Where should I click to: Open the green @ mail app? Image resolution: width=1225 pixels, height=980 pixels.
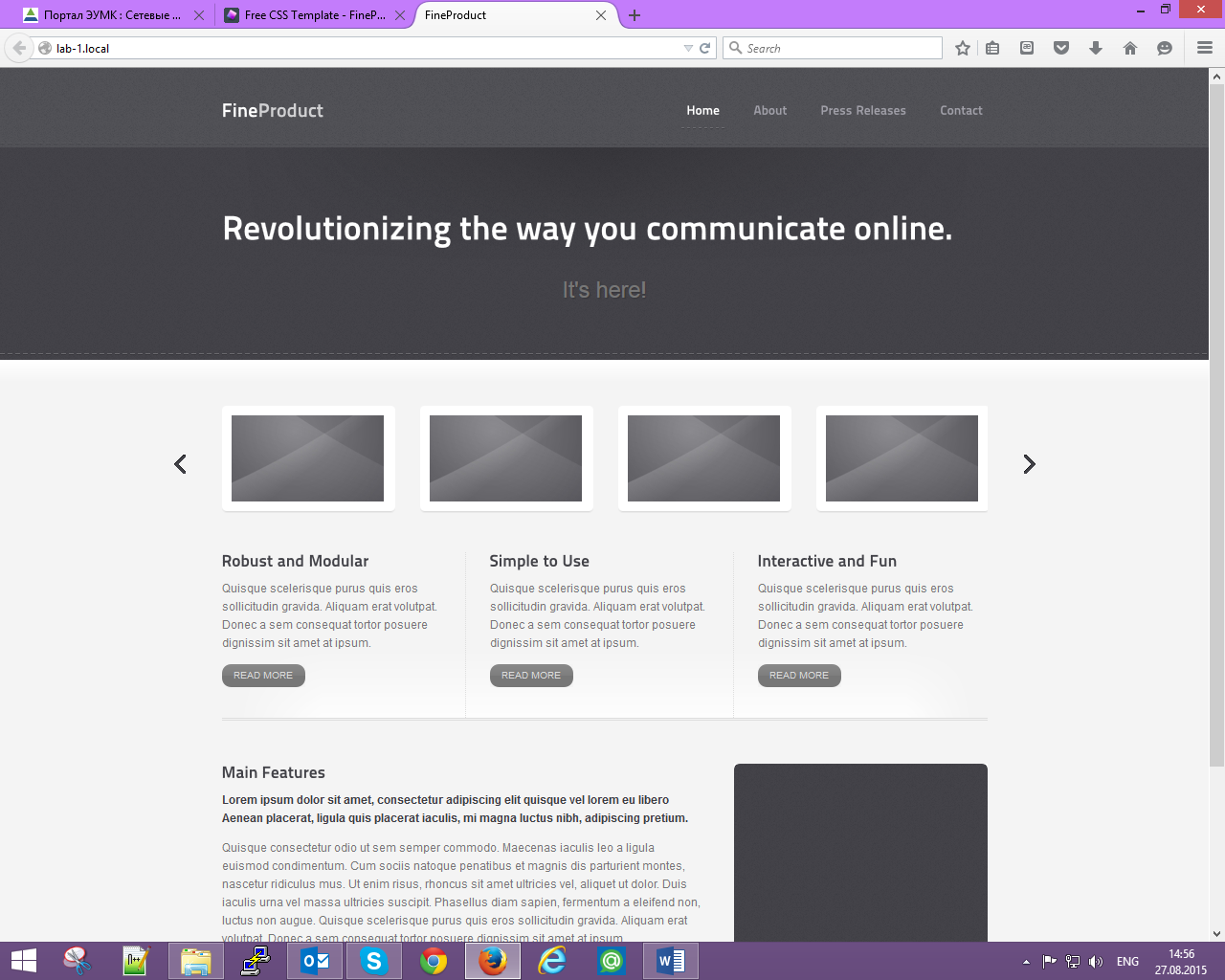click(612, 961)
